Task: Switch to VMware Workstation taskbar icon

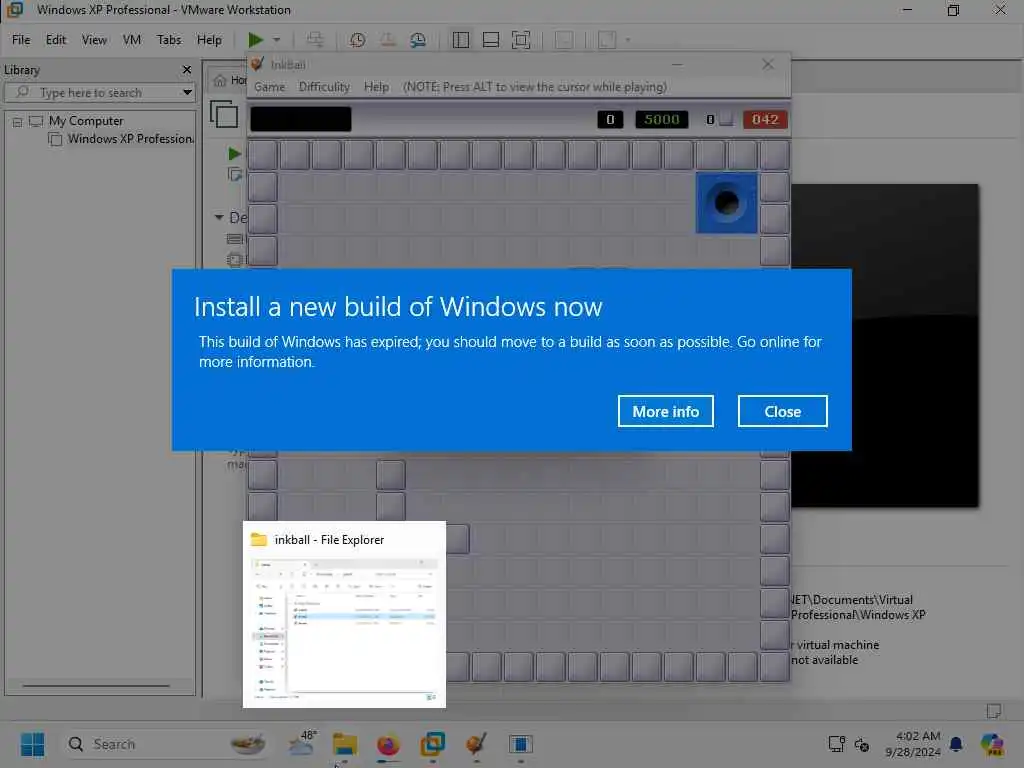Action: 432,744
